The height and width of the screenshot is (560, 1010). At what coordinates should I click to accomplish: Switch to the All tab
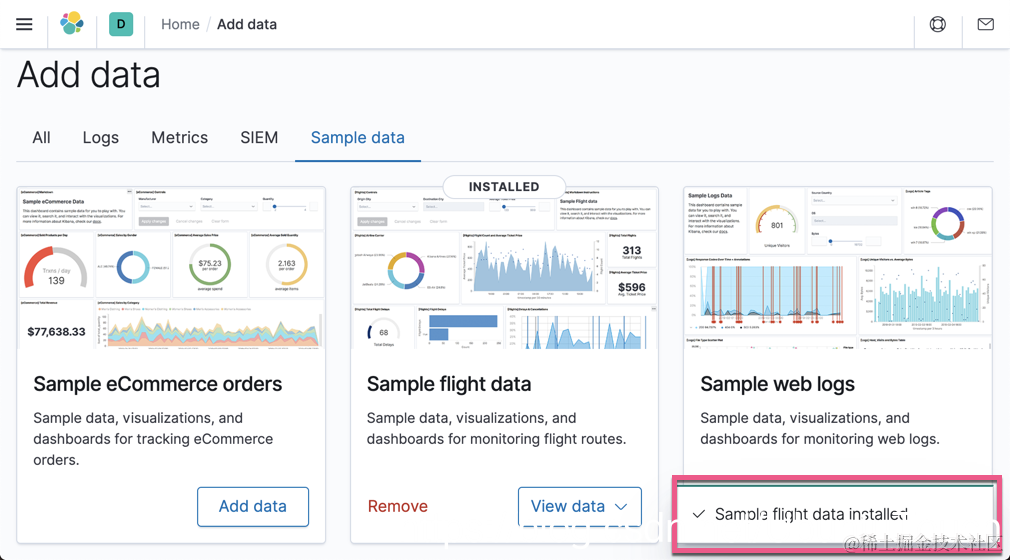(41, 138)
